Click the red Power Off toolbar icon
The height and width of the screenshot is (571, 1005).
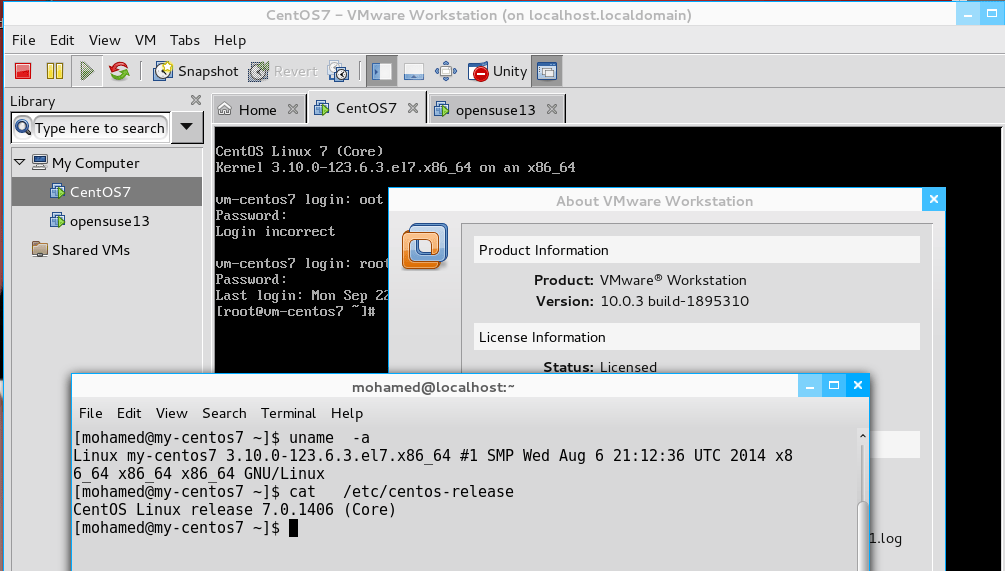point(24,71)
